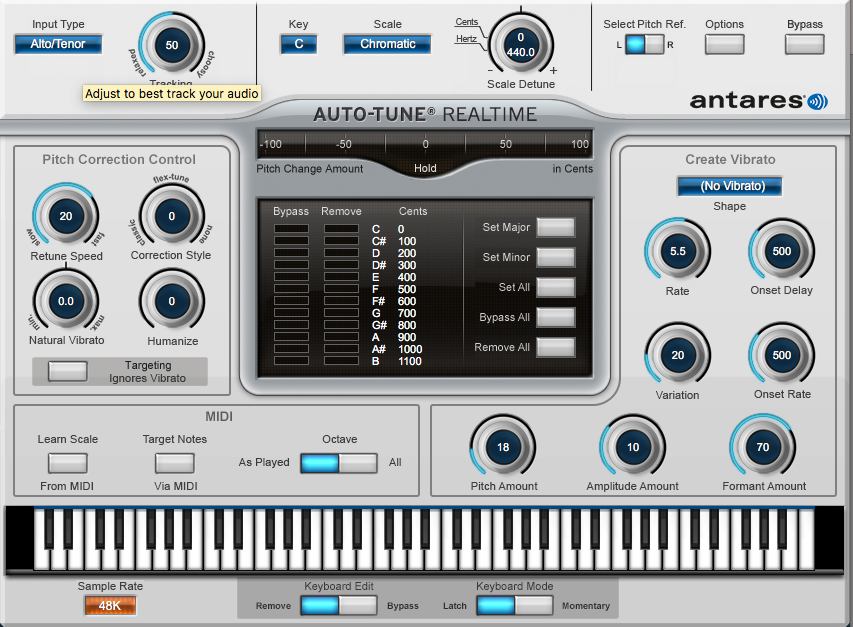Screen dimensions: 853x627
Task: Click the Antares logo
Action: pyautogui.click(x=758, y=101)
